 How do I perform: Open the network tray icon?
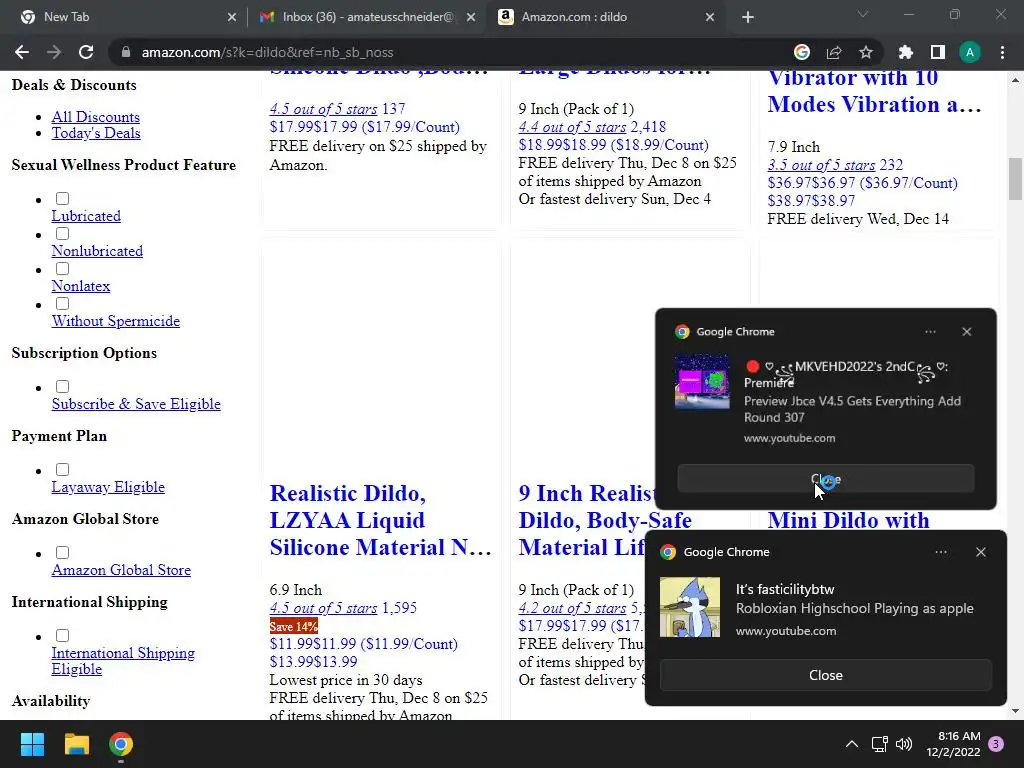tap(879, 744)
